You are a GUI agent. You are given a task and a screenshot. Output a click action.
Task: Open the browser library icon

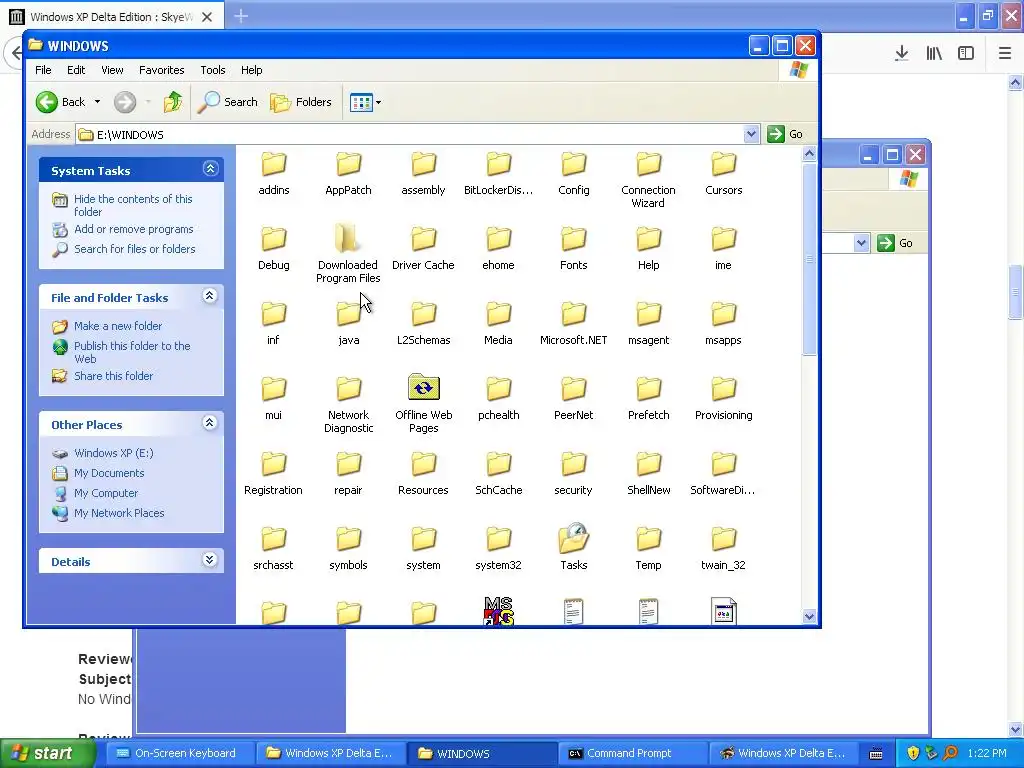(934, 53)
